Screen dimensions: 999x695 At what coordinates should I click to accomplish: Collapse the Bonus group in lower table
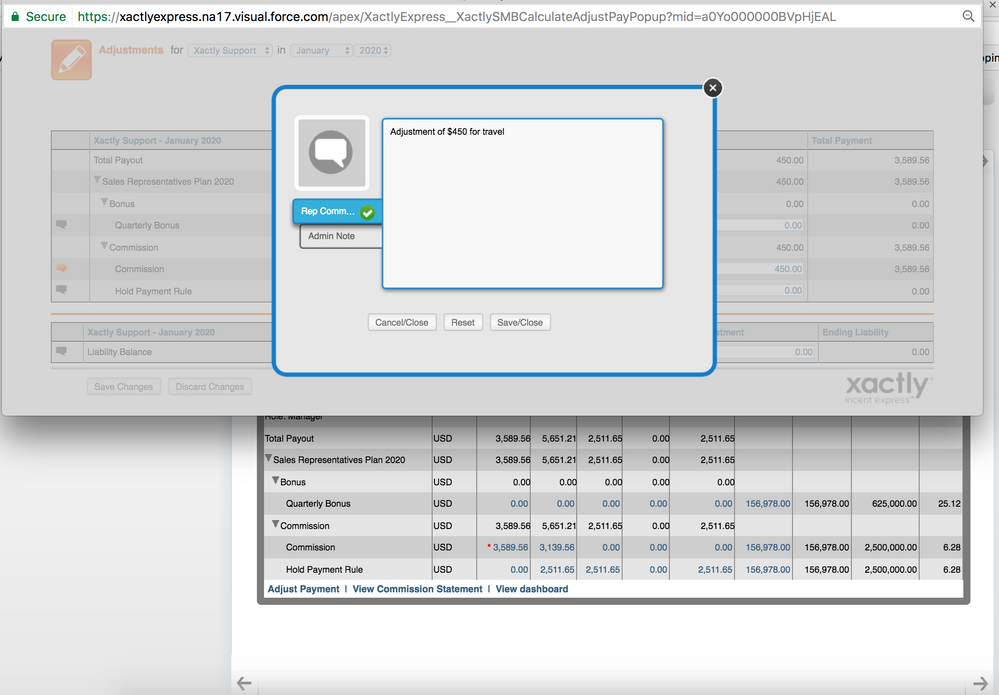[276, 480]
